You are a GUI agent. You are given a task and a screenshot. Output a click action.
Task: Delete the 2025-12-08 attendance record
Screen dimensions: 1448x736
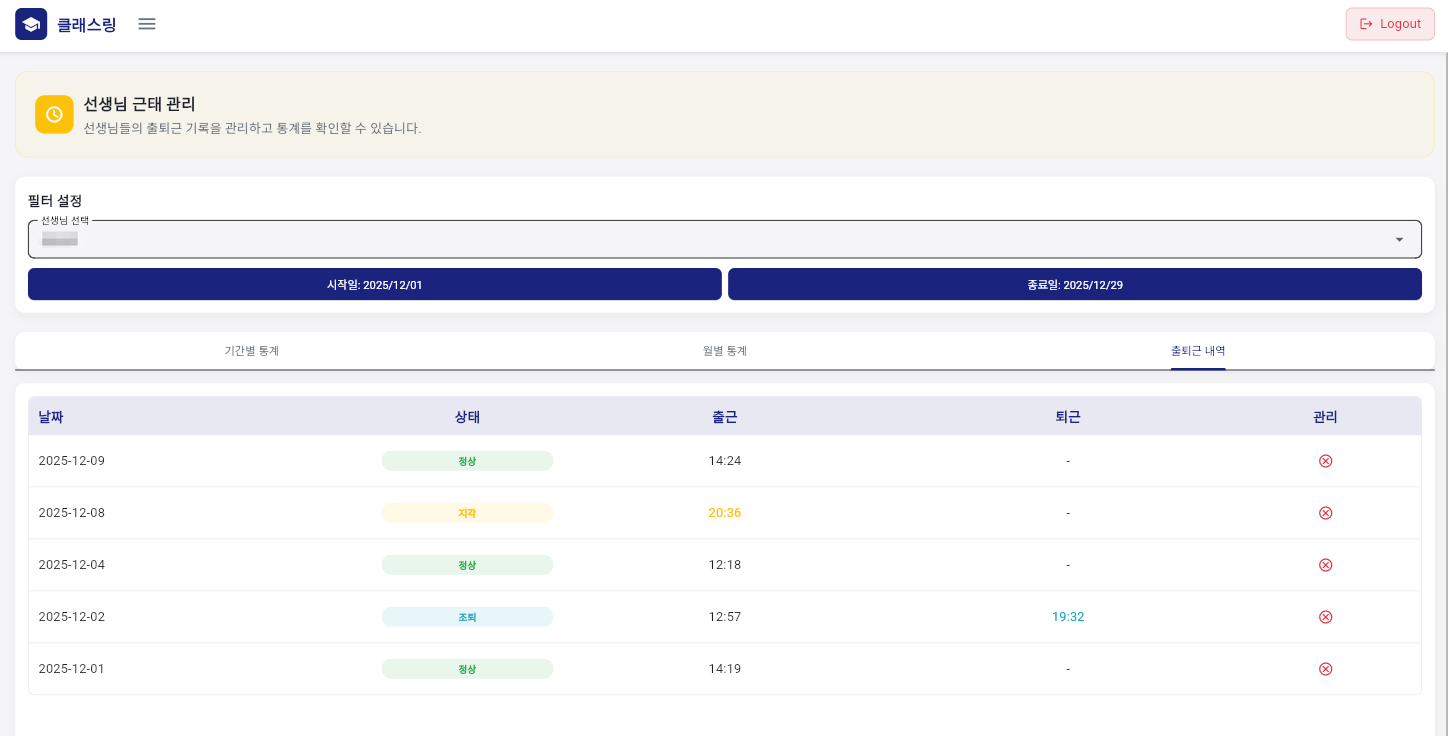[x=1325, y=513]
